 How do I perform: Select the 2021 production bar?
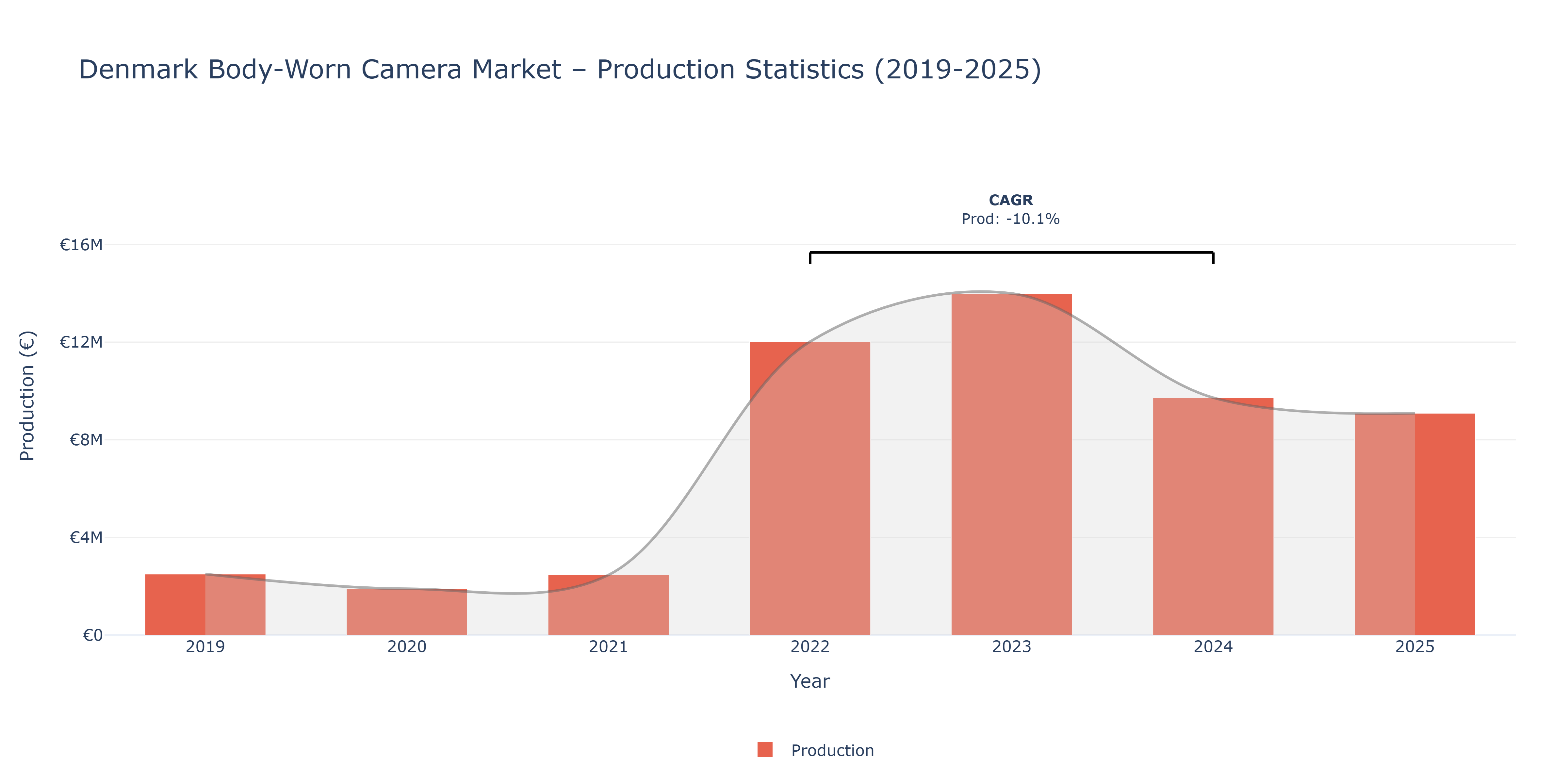tap(608, 605)
